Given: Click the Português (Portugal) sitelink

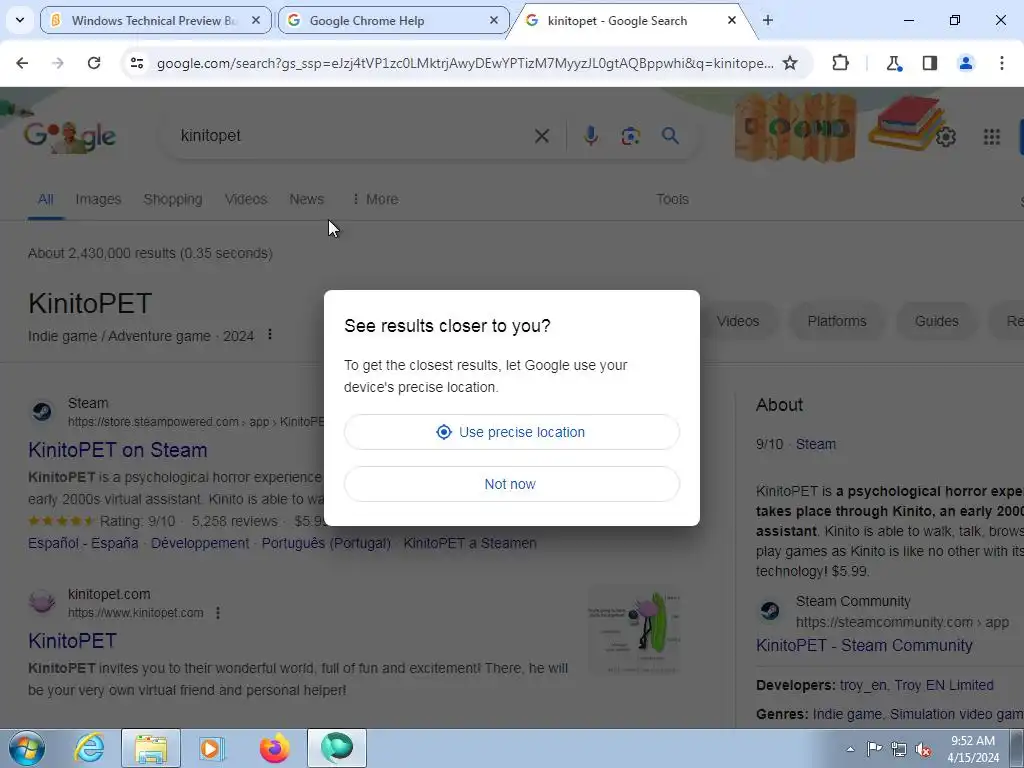Looking at the screenshot, I should pyautogui.click(x=326, y=543).
